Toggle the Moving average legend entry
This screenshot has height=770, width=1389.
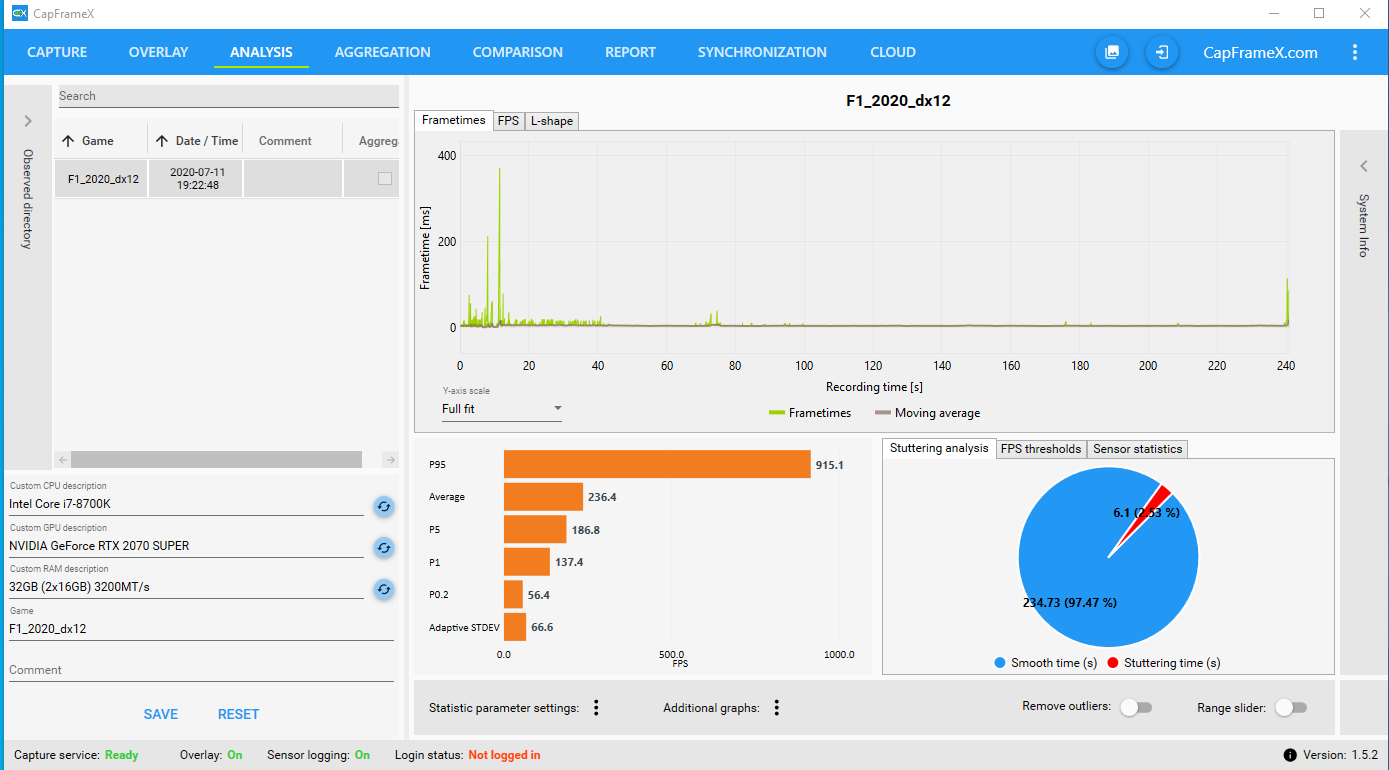point(927,413)
